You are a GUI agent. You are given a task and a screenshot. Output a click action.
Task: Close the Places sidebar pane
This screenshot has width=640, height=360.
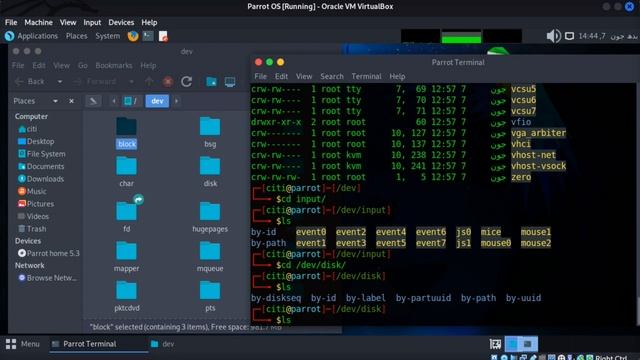coord(71,101)
